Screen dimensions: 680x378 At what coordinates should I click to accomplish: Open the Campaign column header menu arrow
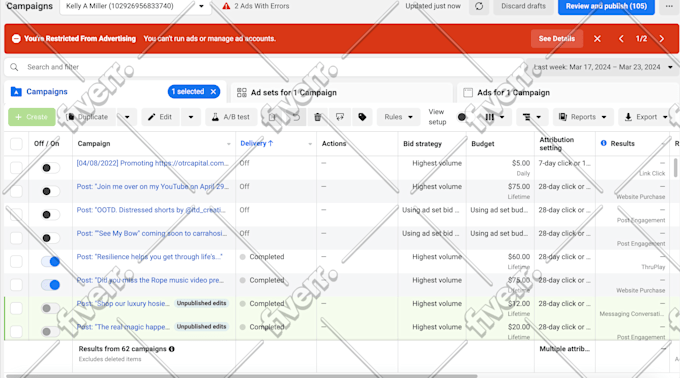pyautogui.click(x=229, y=144)
